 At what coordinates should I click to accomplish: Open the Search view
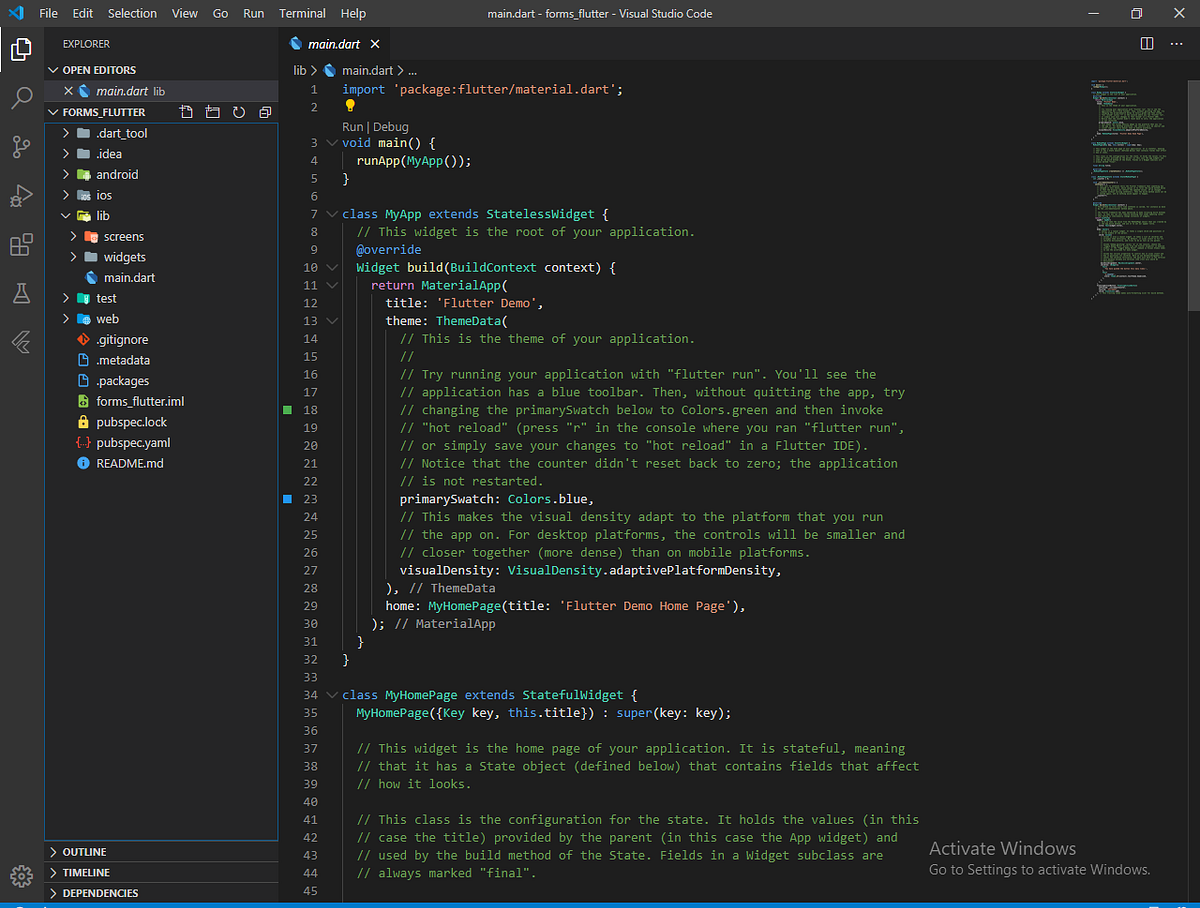(x=21, y=98)
